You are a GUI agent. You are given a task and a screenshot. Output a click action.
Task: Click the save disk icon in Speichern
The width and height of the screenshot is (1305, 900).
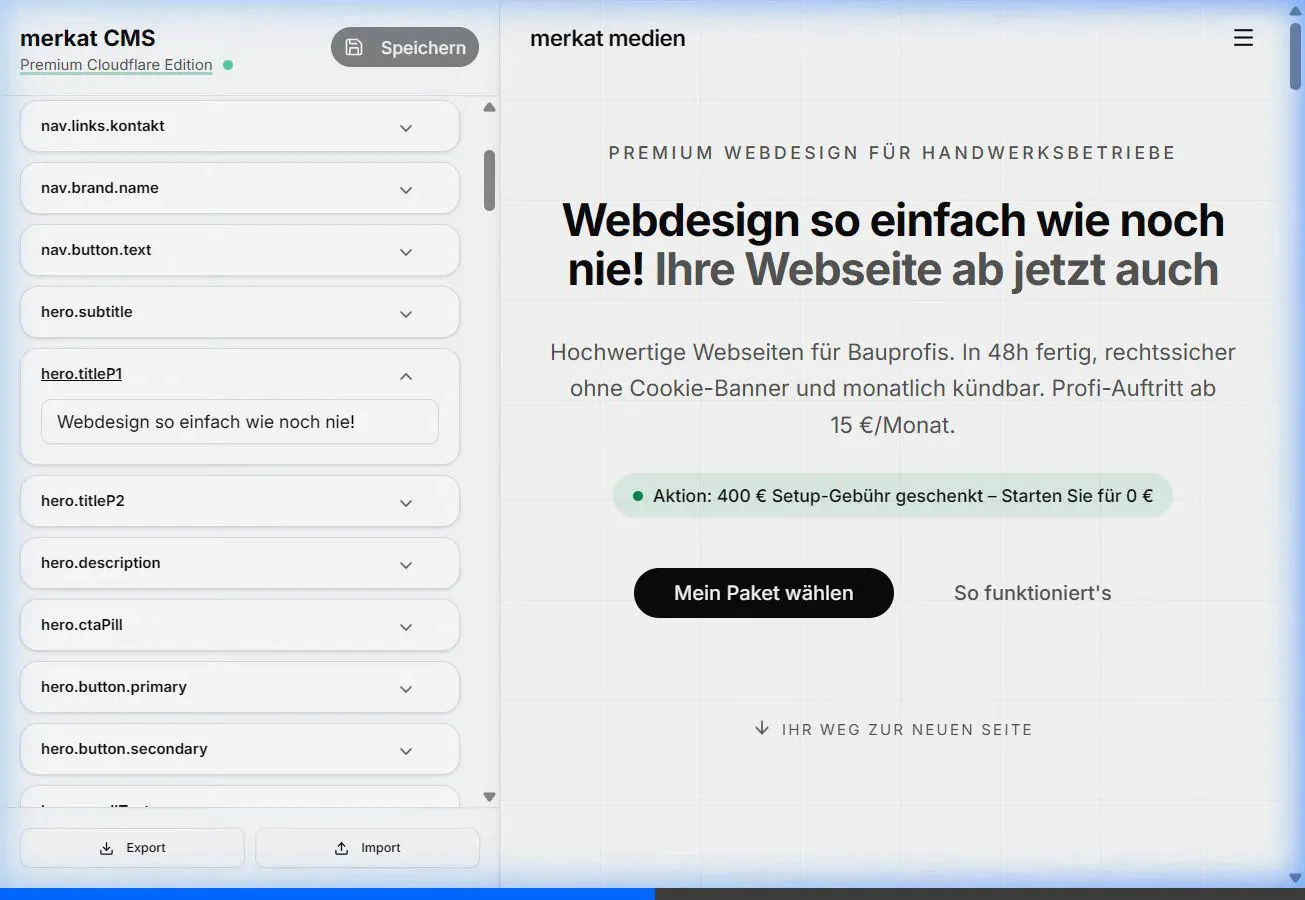pos(354,47)
